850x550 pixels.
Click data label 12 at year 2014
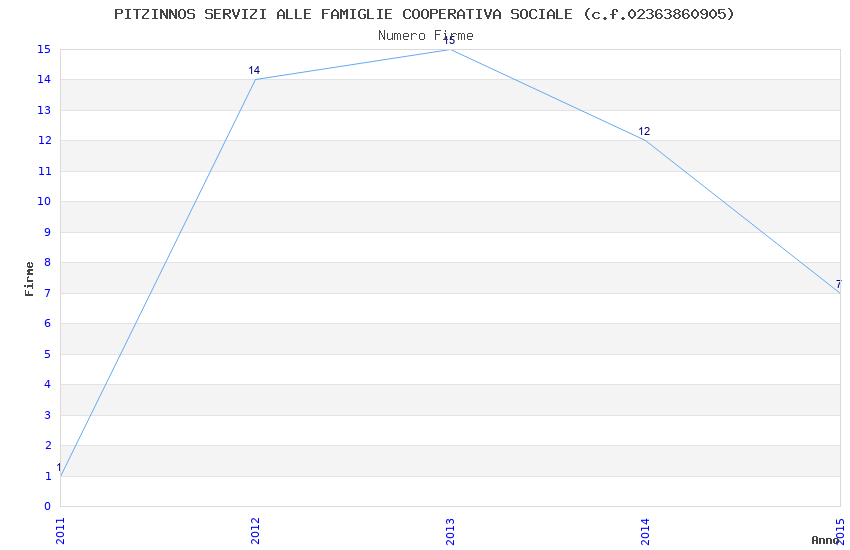coord(644,131)
